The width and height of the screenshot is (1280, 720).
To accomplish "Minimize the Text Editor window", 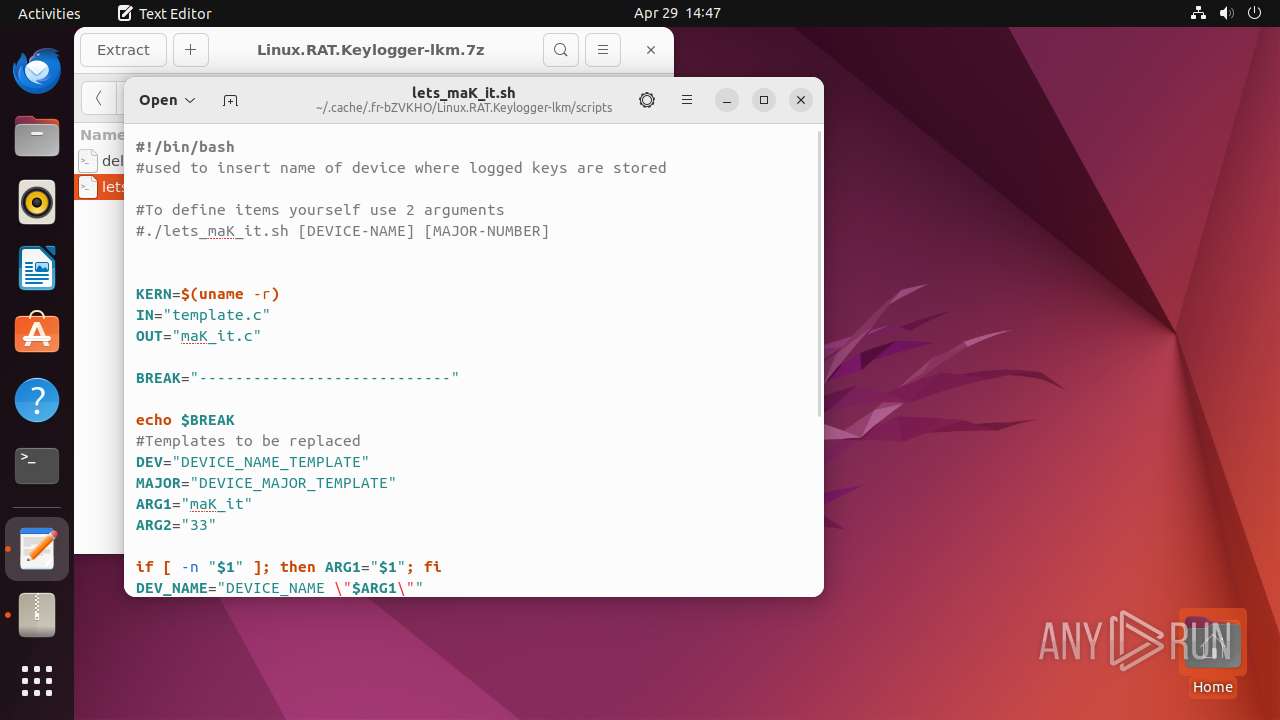I will [x=727, y=100].
